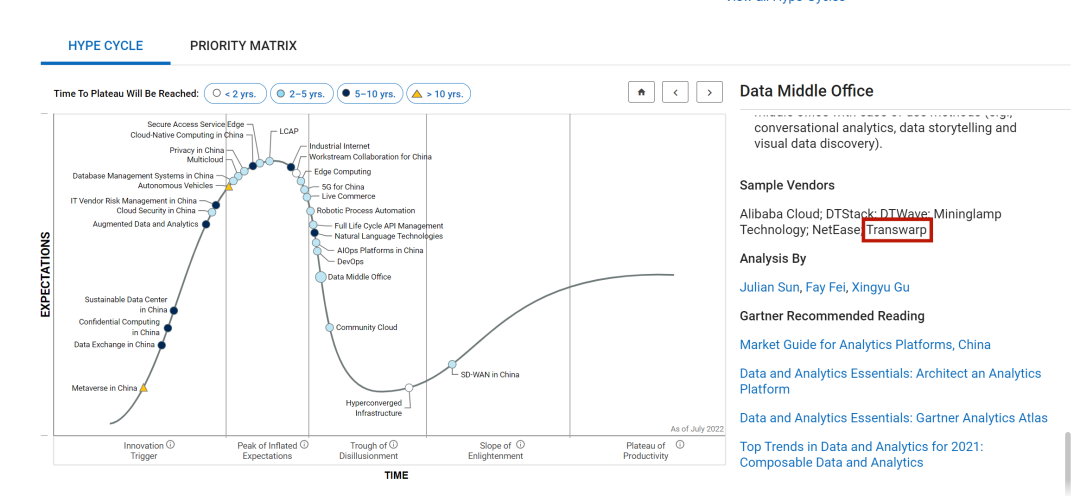Viewport: 1080px width, 496px height.
Task: Switch to the Priority Matrix tab
Action: tap(243, 46)
